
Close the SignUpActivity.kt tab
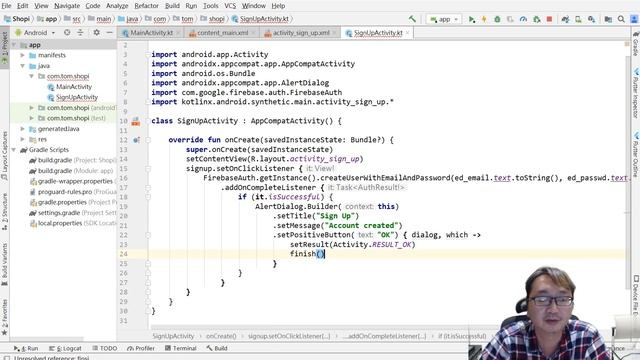(x=407, y=33)
